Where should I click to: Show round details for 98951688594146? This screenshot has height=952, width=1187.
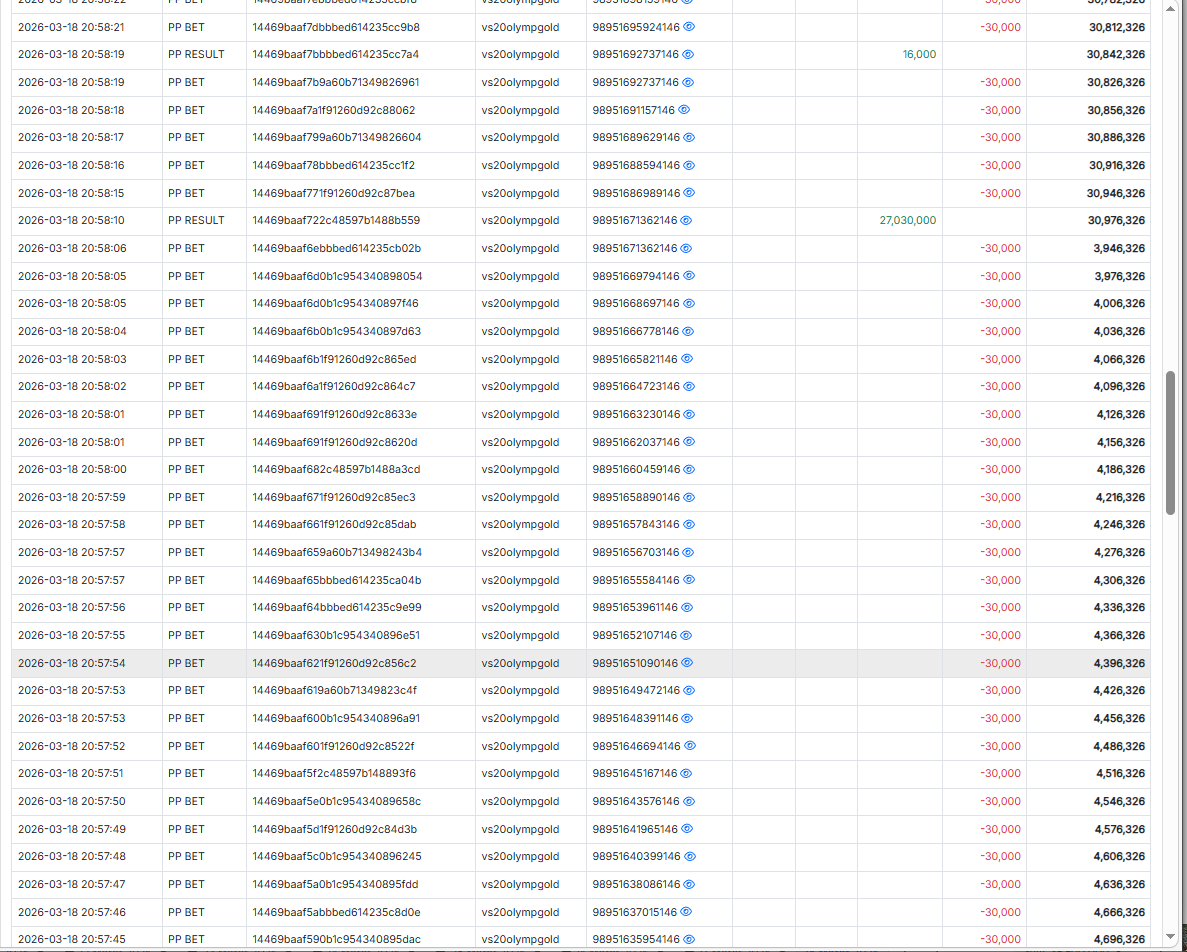(x=690, y=165)
